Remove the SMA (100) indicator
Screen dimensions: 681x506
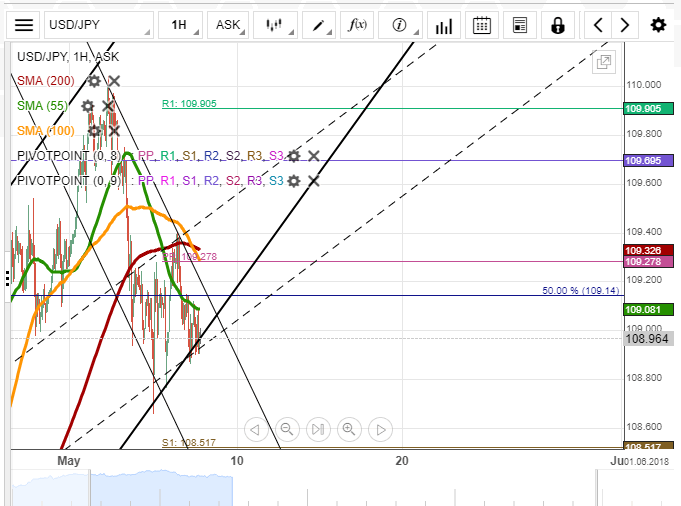point(114,130)
